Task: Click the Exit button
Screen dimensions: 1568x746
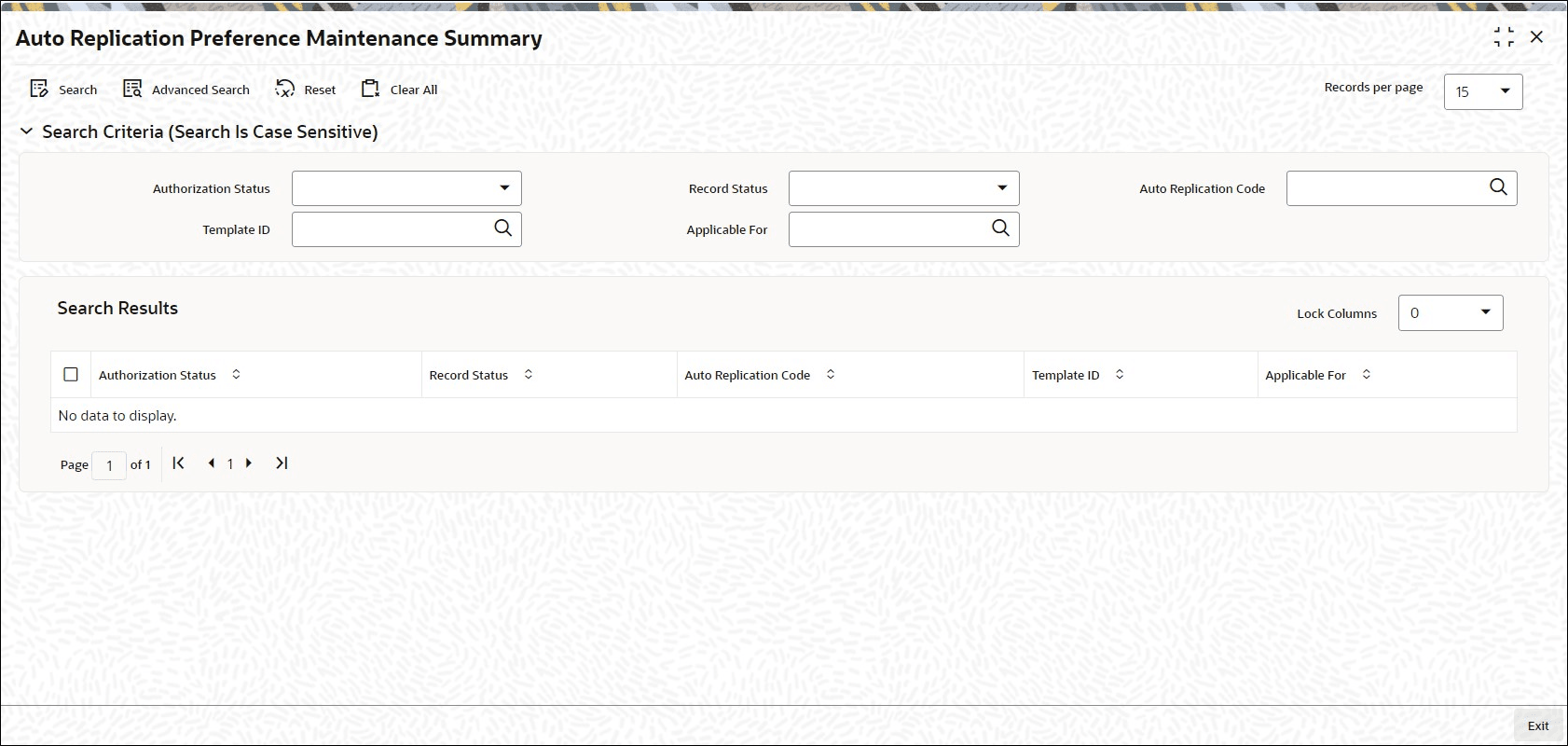Action: tap(1538, 725)
